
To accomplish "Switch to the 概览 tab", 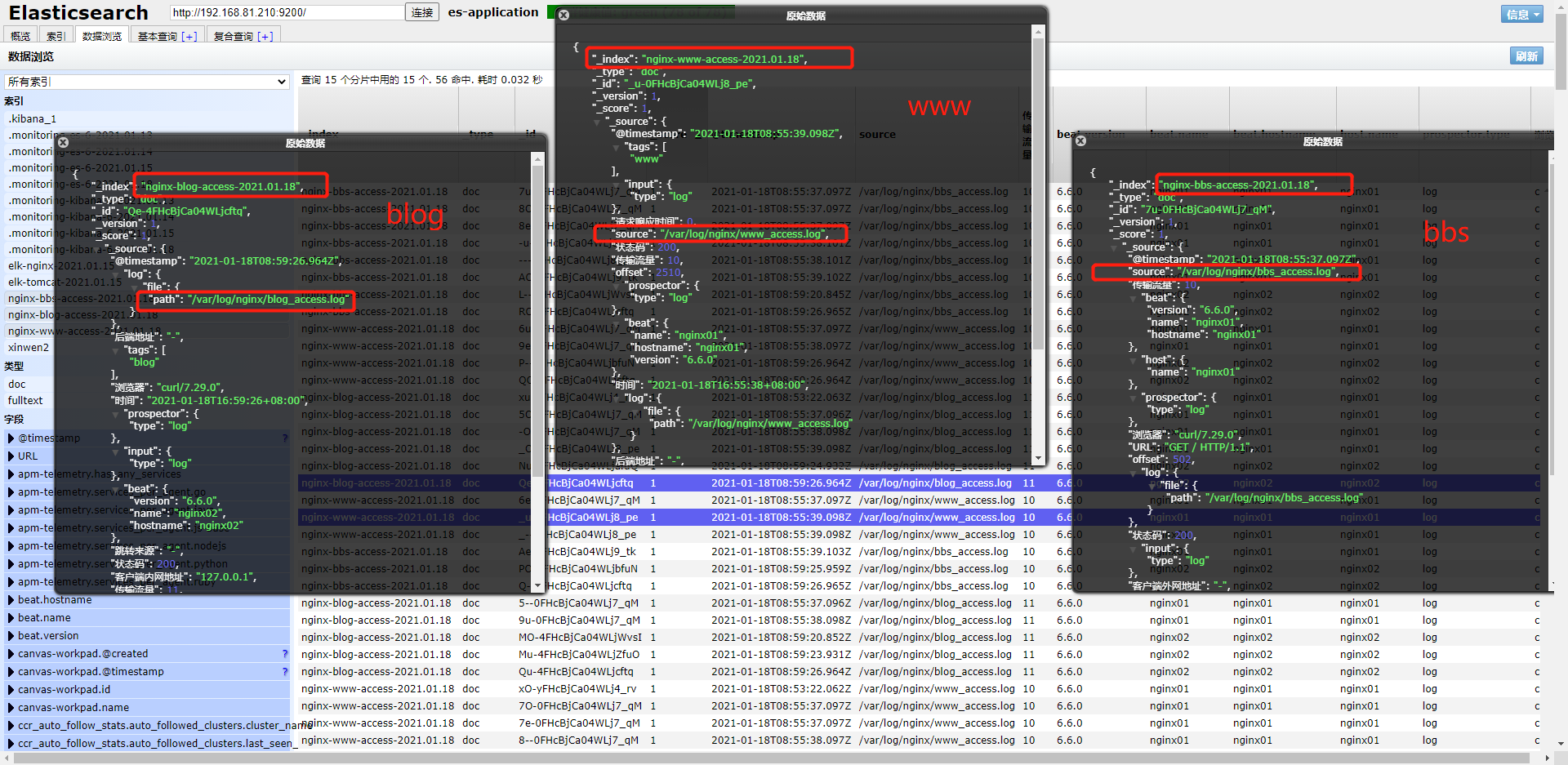I will (x=20, y=36).
